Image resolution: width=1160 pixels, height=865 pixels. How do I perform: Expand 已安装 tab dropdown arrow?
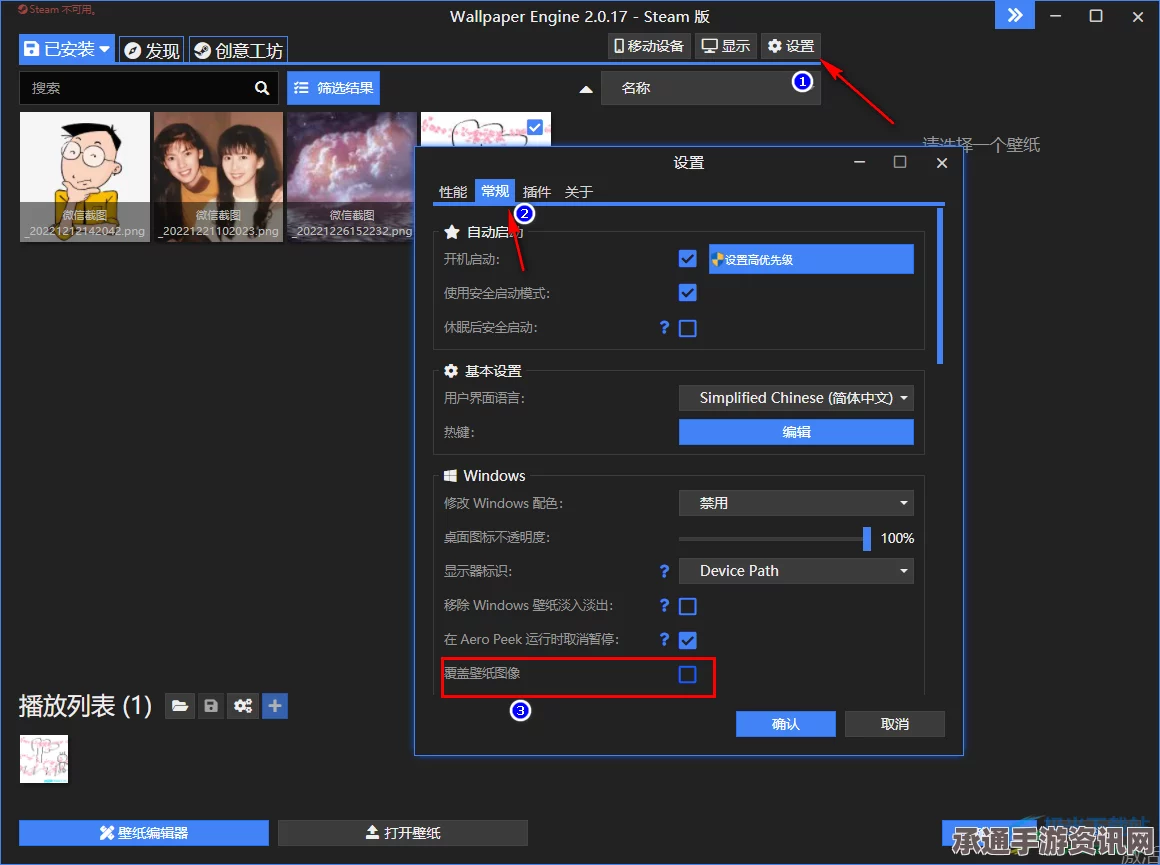pyautogui.click(x=104, y=50)
